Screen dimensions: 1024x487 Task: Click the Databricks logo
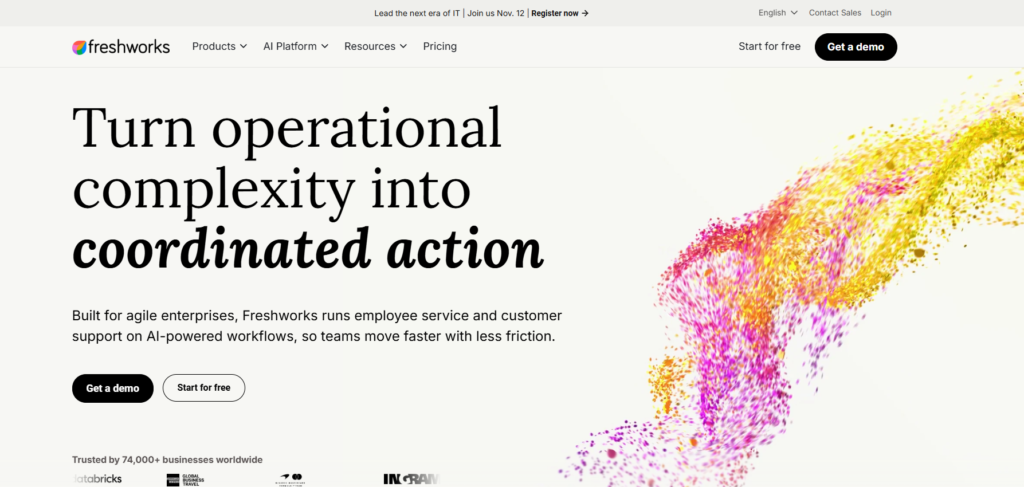pos(97,479)
